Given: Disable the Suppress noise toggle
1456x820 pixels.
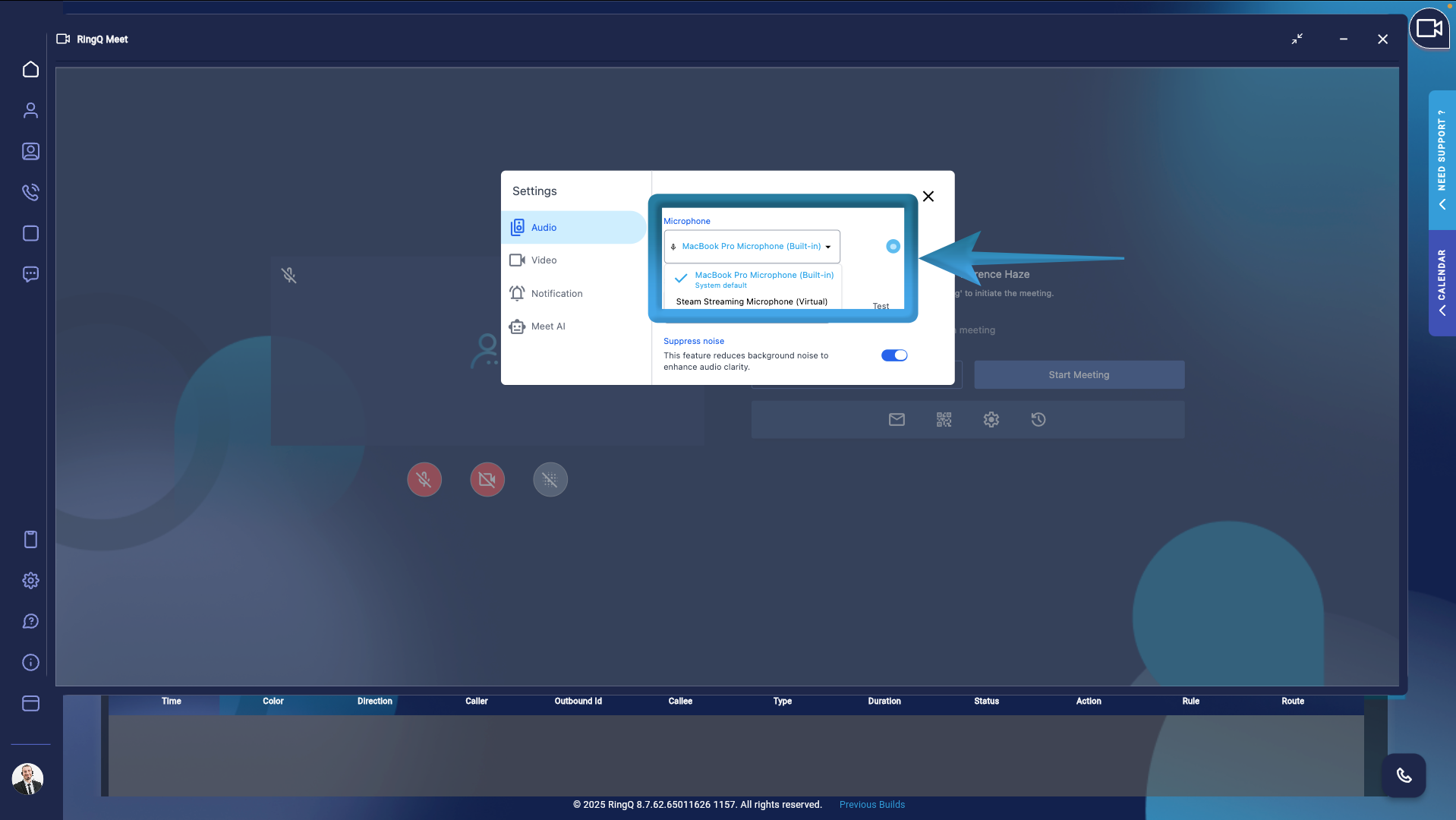Looking at the screenshot, I should click(x=895, y=355).
